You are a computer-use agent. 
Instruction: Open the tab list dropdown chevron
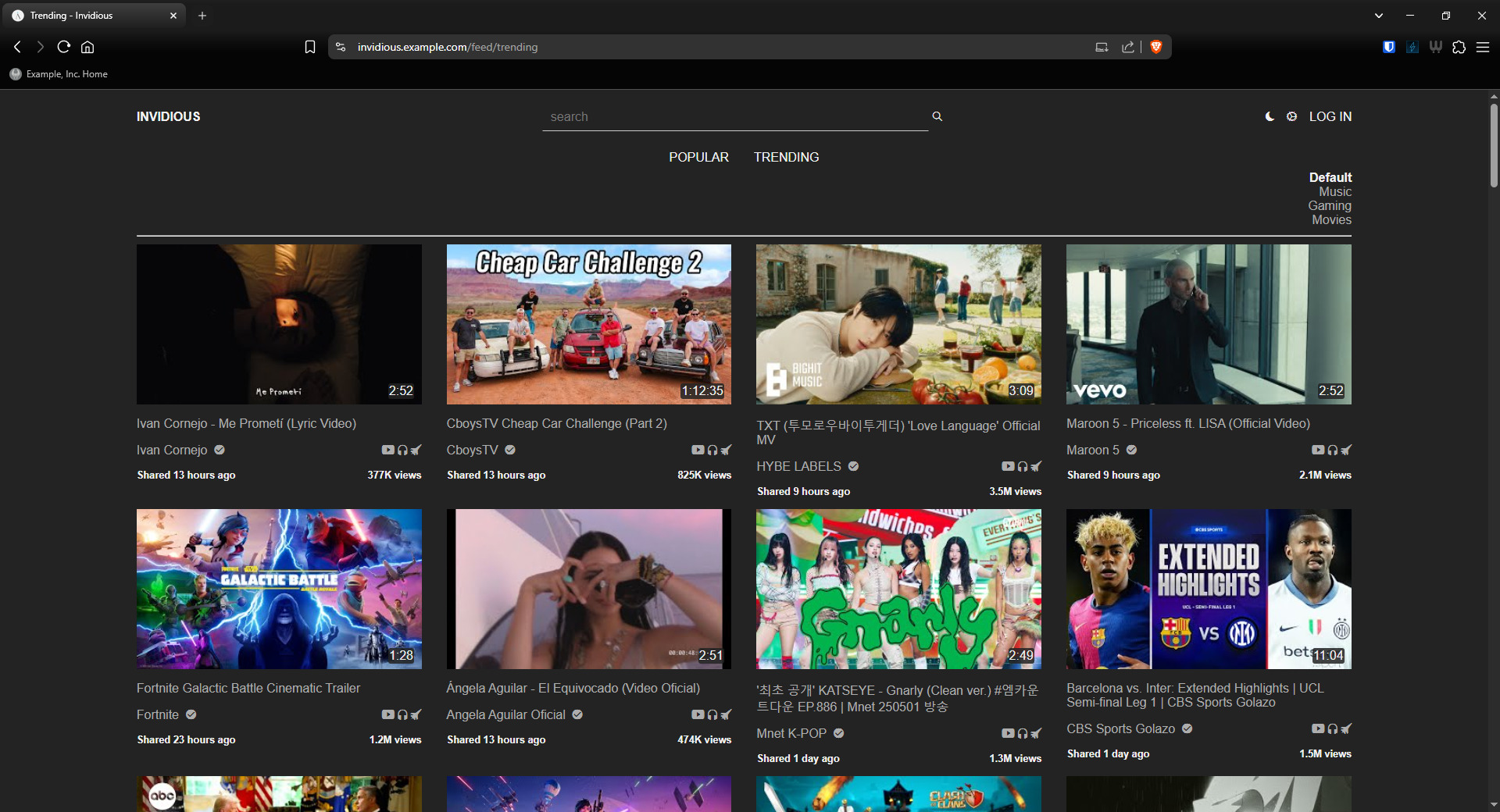1379,16
